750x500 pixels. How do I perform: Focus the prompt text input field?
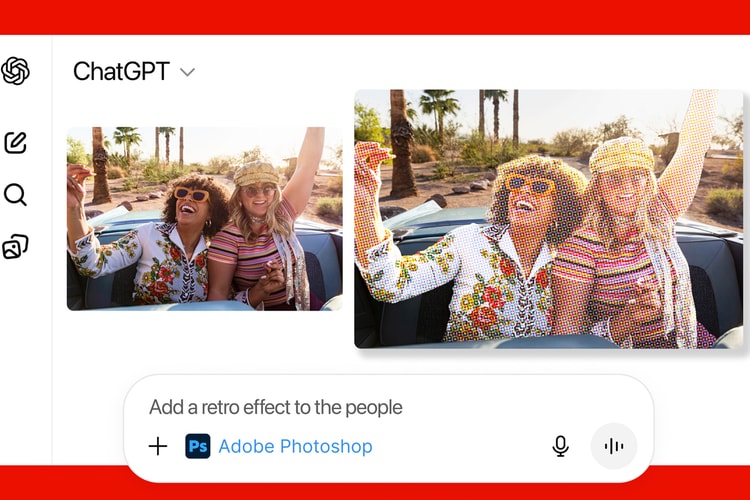point(276,407)
